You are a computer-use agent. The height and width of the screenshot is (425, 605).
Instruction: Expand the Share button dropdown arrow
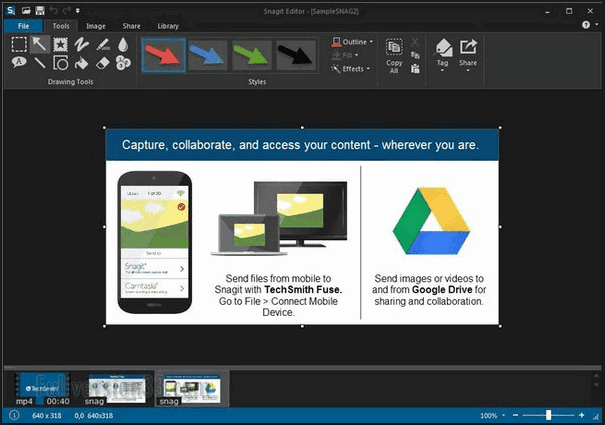468,71
